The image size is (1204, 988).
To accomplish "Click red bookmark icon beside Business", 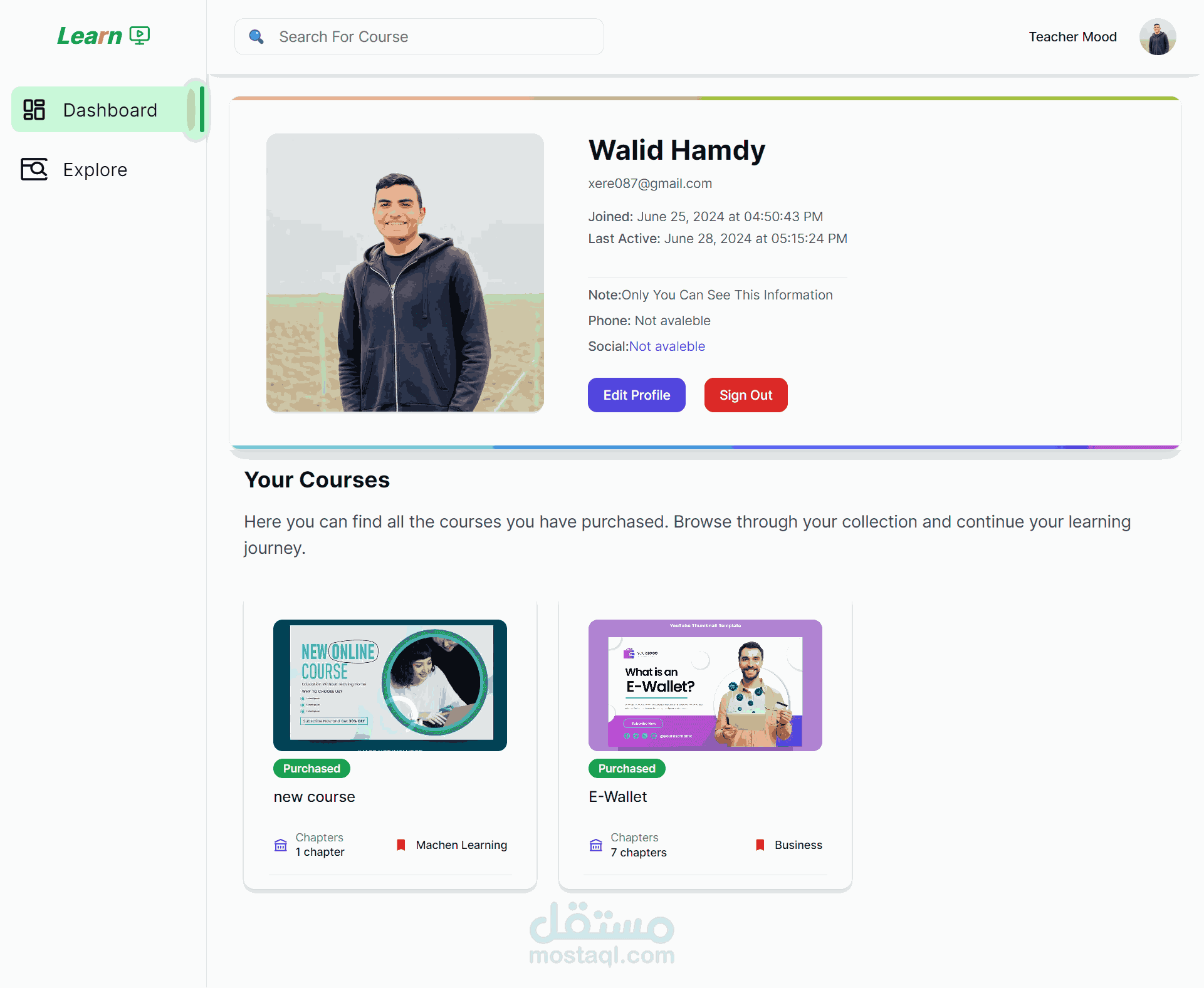I will 760,845.
